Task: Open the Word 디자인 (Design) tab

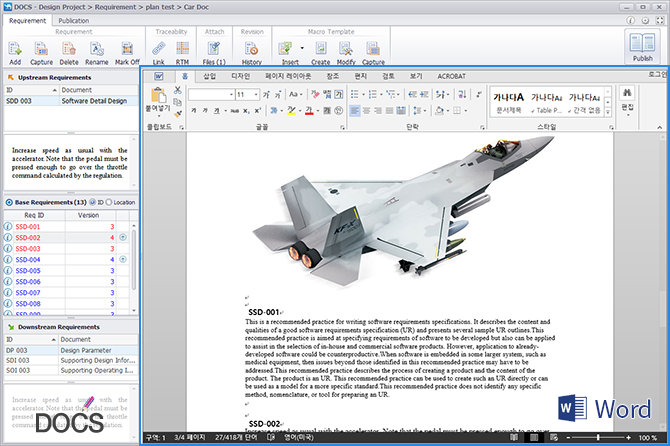Action: [x=240, y=76]
